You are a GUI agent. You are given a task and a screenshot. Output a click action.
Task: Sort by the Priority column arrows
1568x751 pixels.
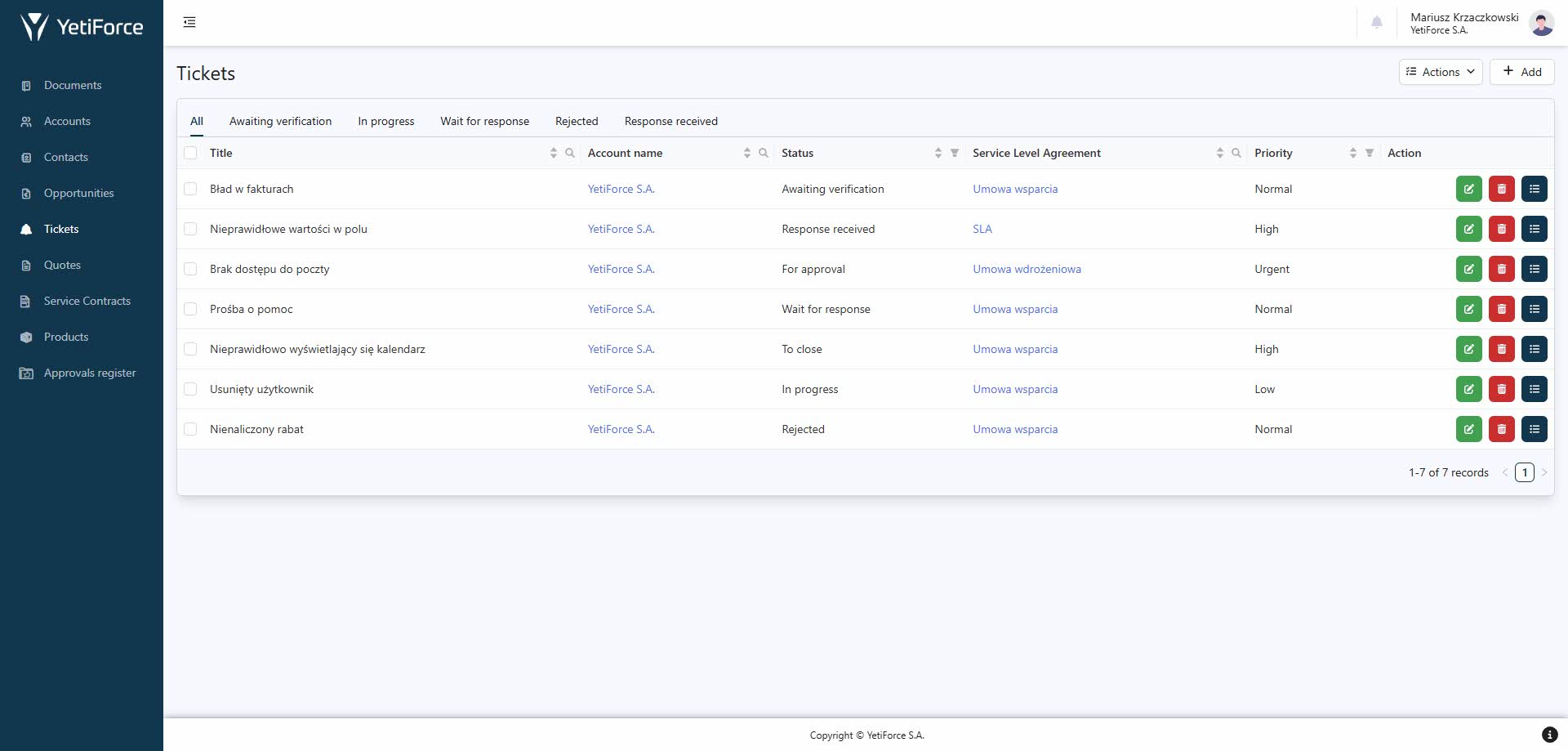pos(1352,153)
